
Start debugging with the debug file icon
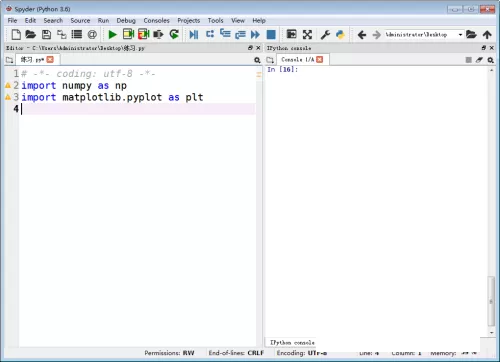coord(194,34)
